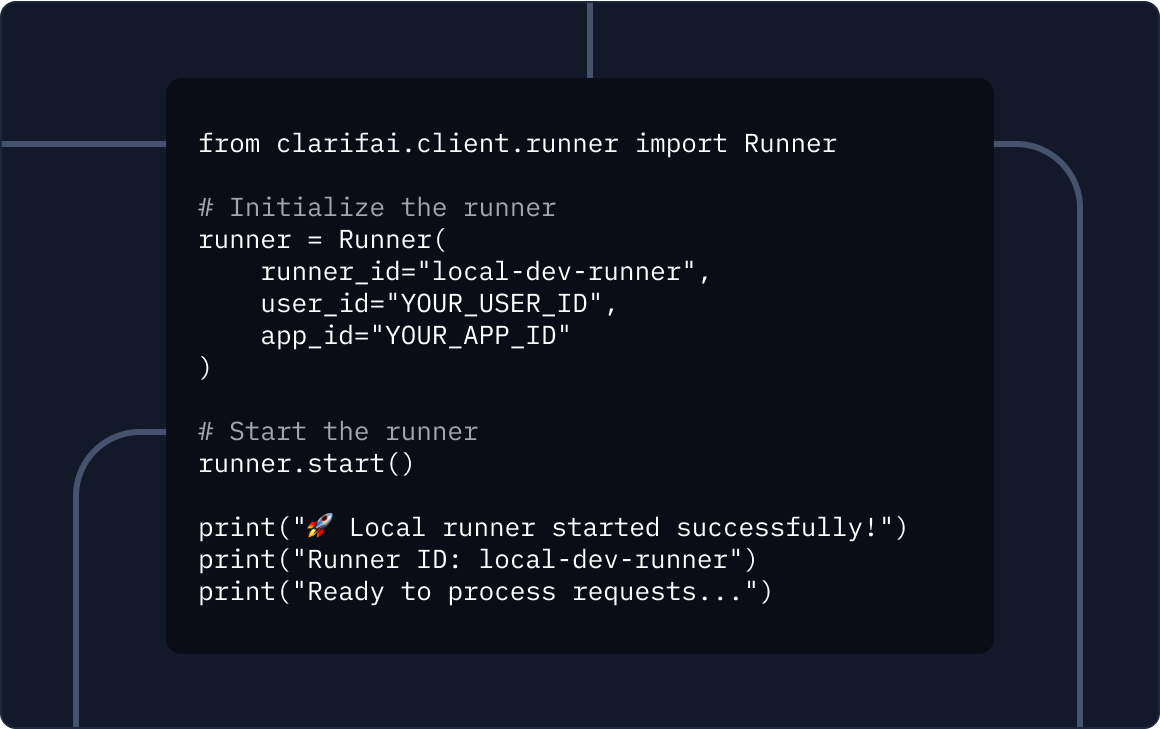This screenshot has width=1160, height=729.
Task: Click the "Ready to process requests..." print line
Action: pyautogui.click(x=485, y=591)
